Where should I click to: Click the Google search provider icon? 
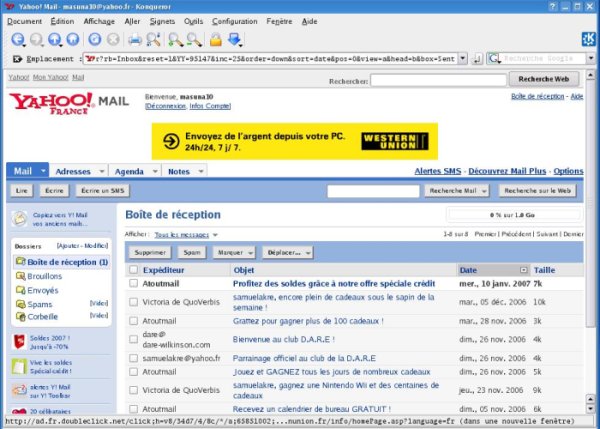tap(494, 59)
